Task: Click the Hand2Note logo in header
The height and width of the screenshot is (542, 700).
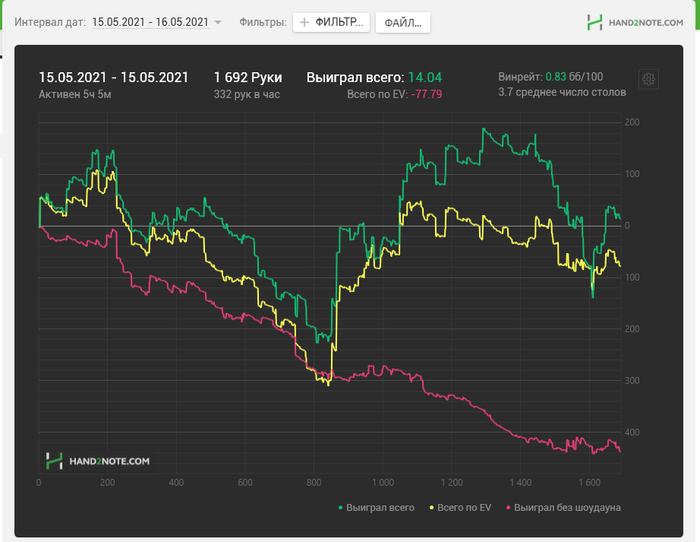Action: (x=635, y=22)
